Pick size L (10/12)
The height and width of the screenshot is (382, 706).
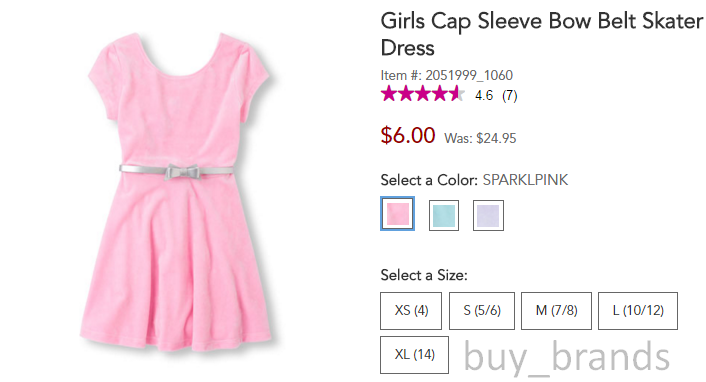tap(638, 311)
